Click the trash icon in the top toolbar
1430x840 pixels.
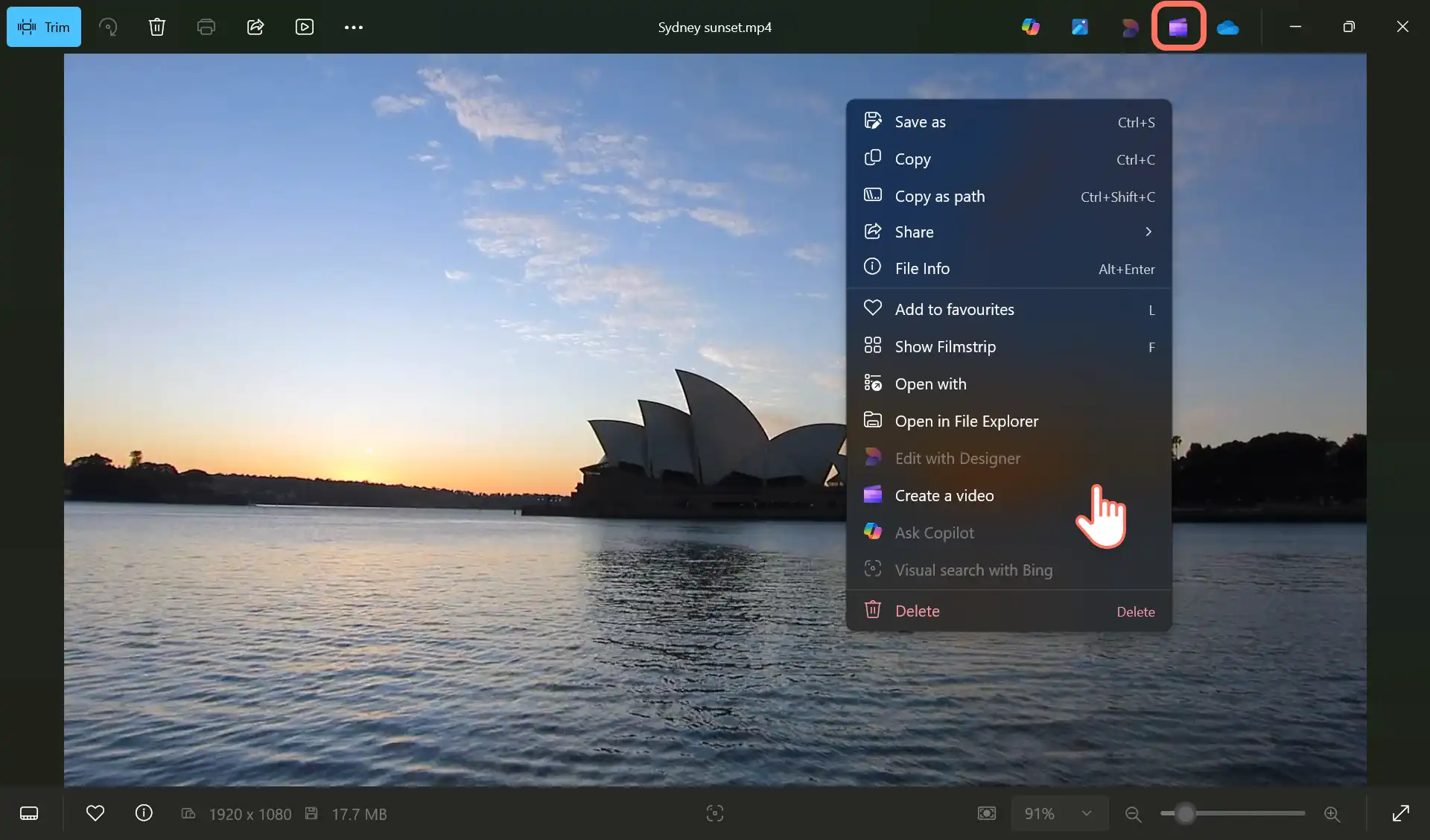(x=156, y=27)
